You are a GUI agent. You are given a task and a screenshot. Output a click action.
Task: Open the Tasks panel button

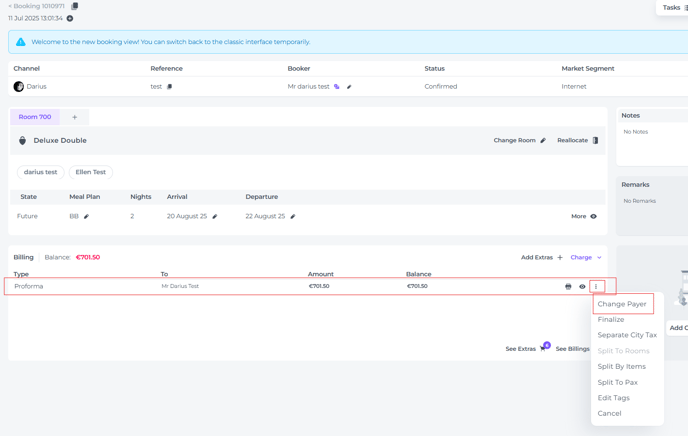click(x=674, y=7)
